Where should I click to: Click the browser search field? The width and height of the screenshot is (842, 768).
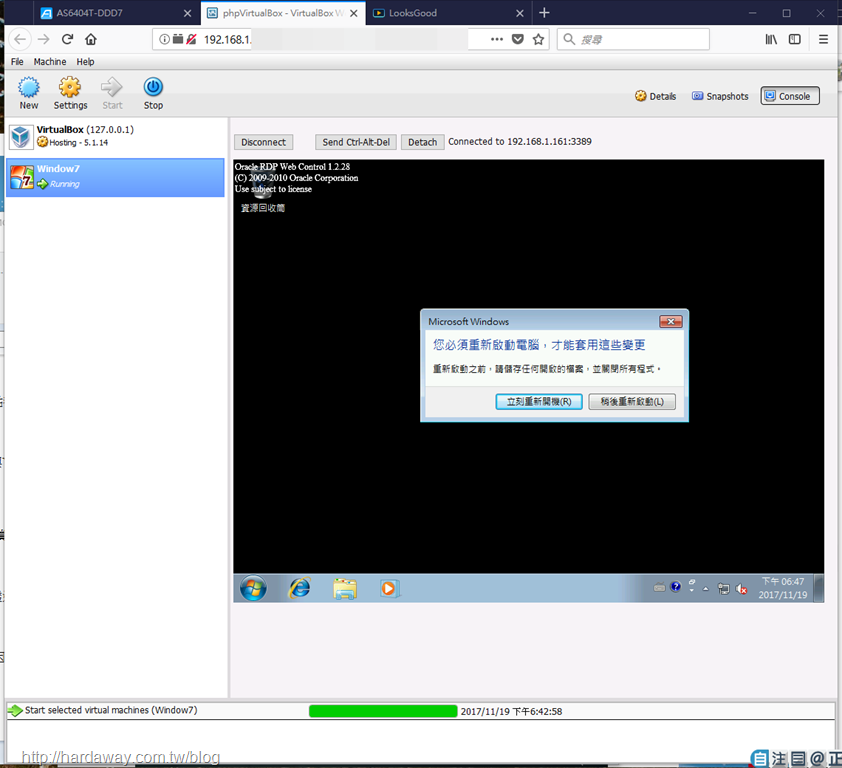(633, 39)
